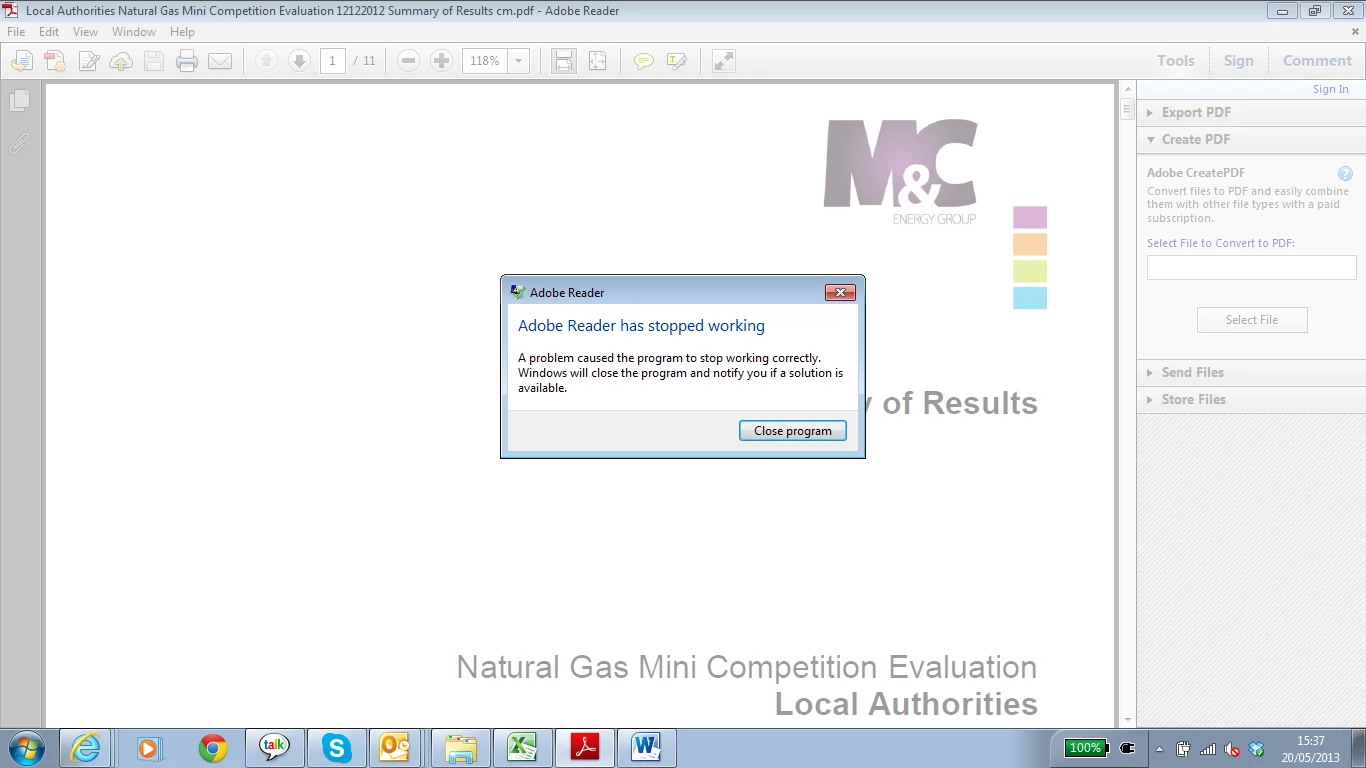Click the fit width scrolling mode icon
The width and height of the screenshot is (1366, 768).
point(564,61)
